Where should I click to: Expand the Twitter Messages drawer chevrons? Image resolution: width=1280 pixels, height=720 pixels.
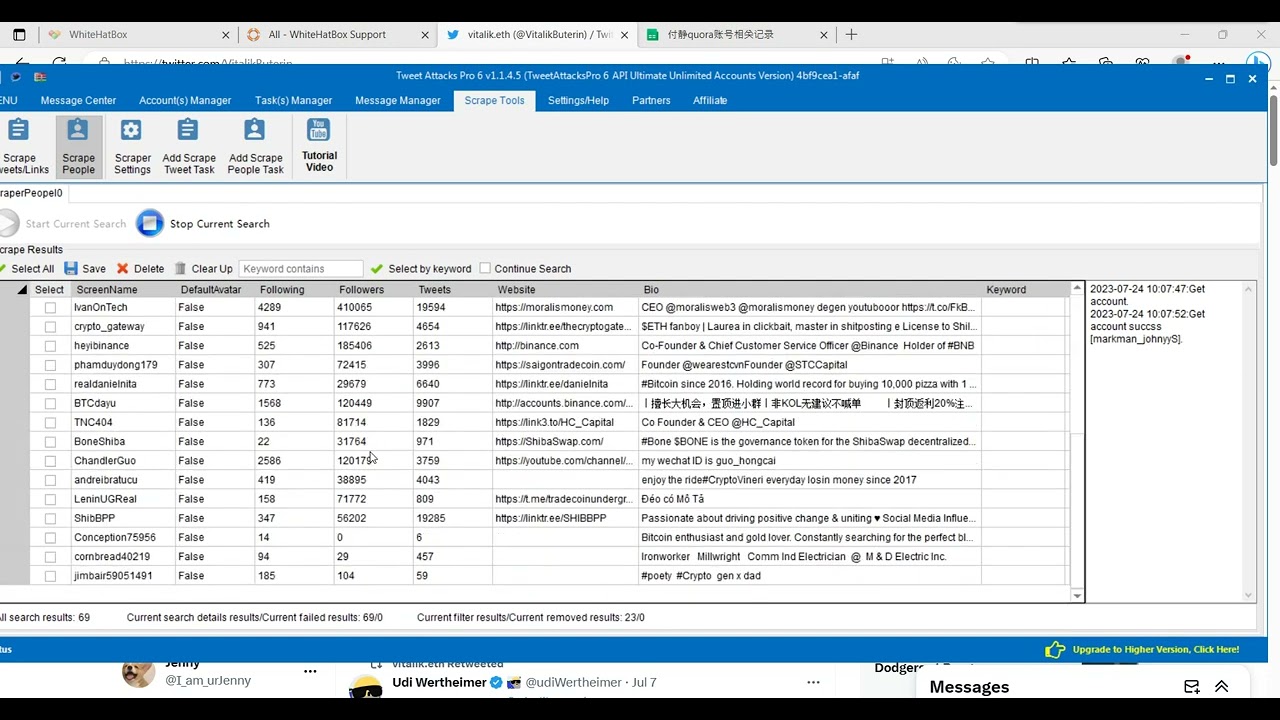coord(1221,687)
